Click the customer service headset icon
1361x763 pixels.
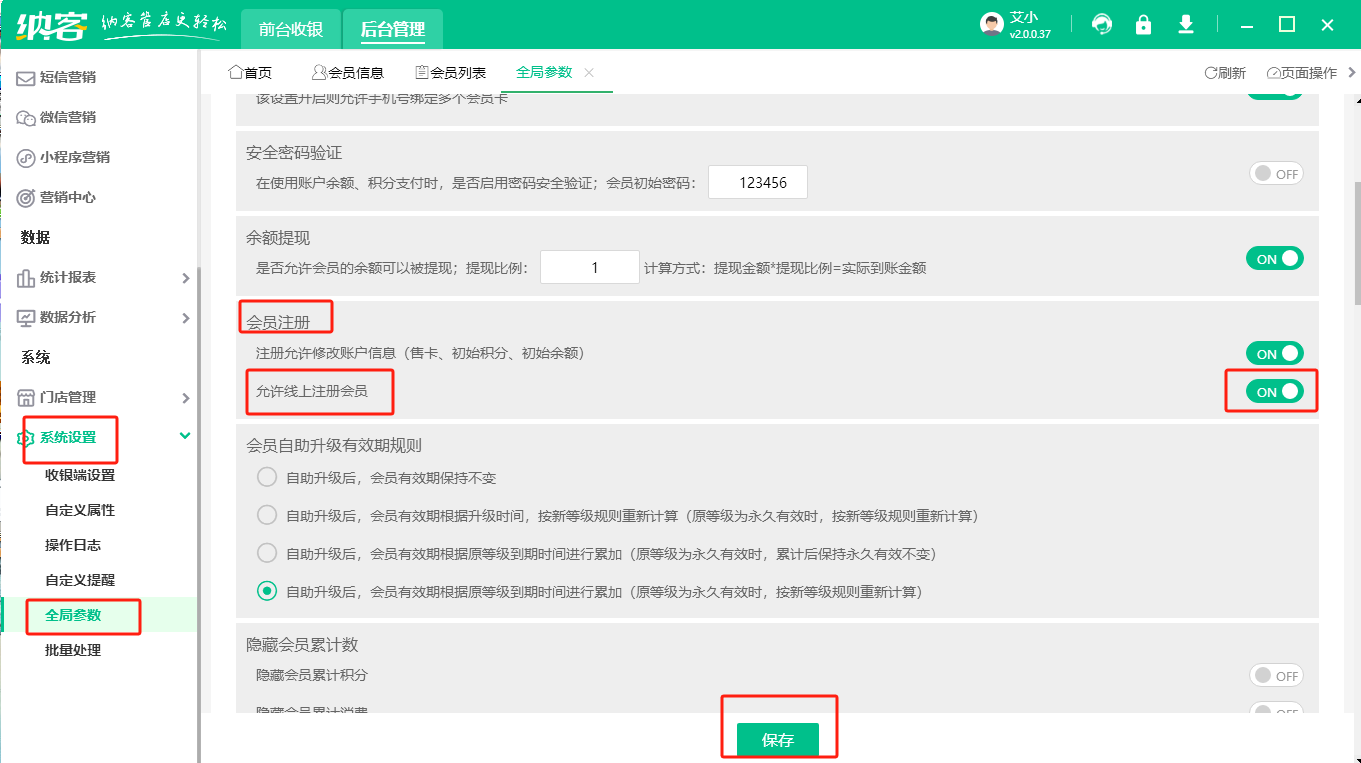pyautogui.click(x=1102, y=25)
